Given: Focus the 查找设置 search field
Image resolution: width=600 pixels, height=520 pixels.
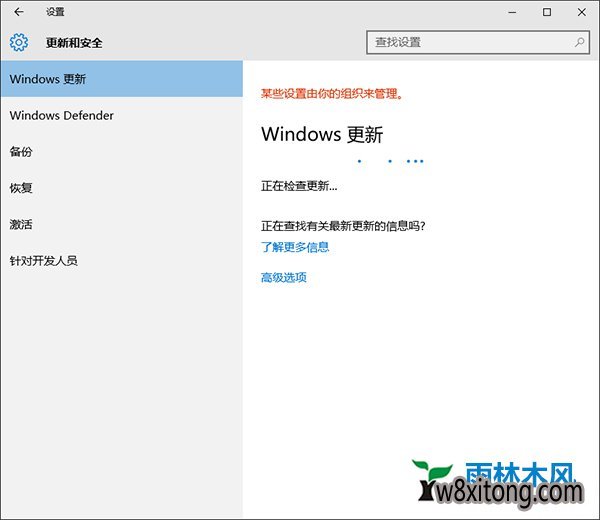Looking at the screenshot, I should [470, 43].
